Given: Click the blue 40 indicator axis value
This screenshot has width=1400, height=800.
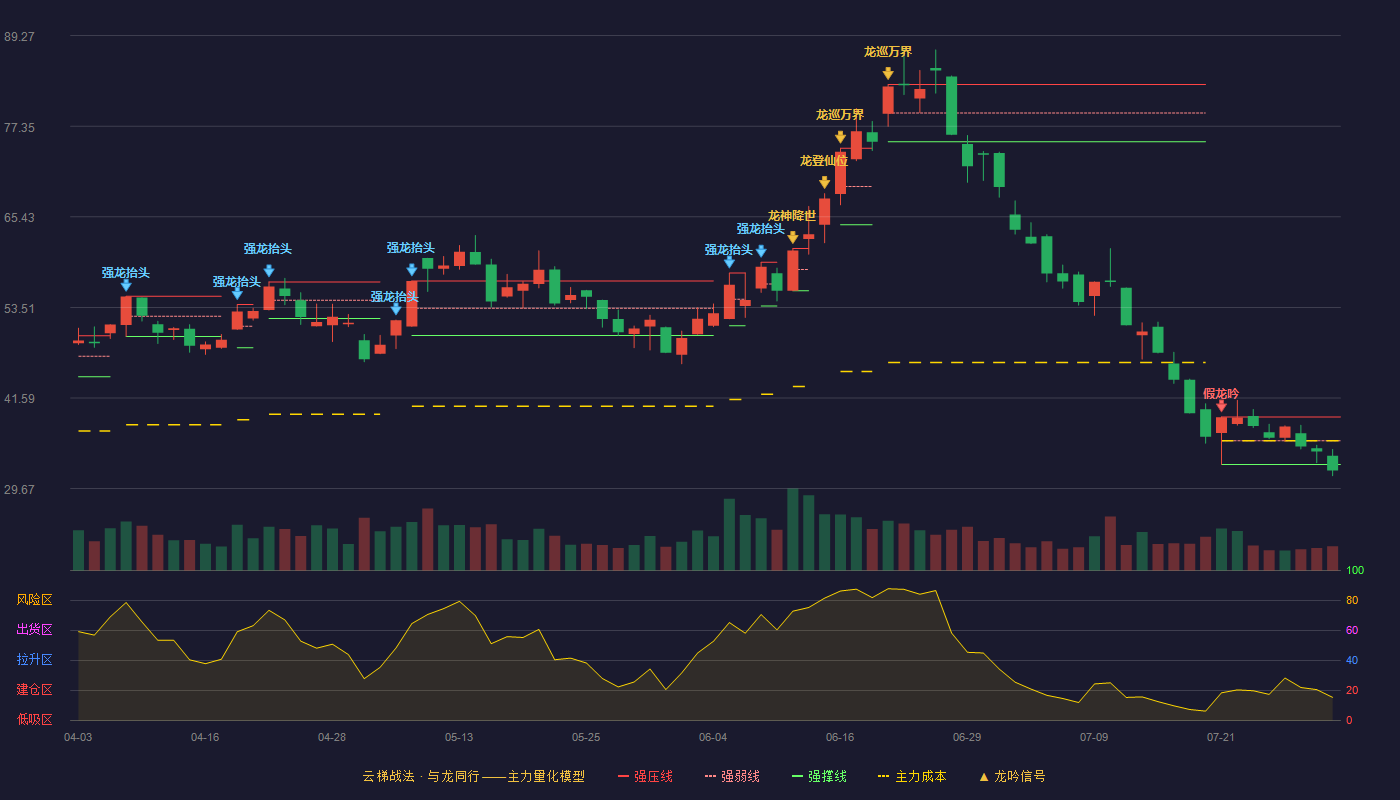Looking at the screenshot, I should pyautogui.click(x=1352, y=660).
